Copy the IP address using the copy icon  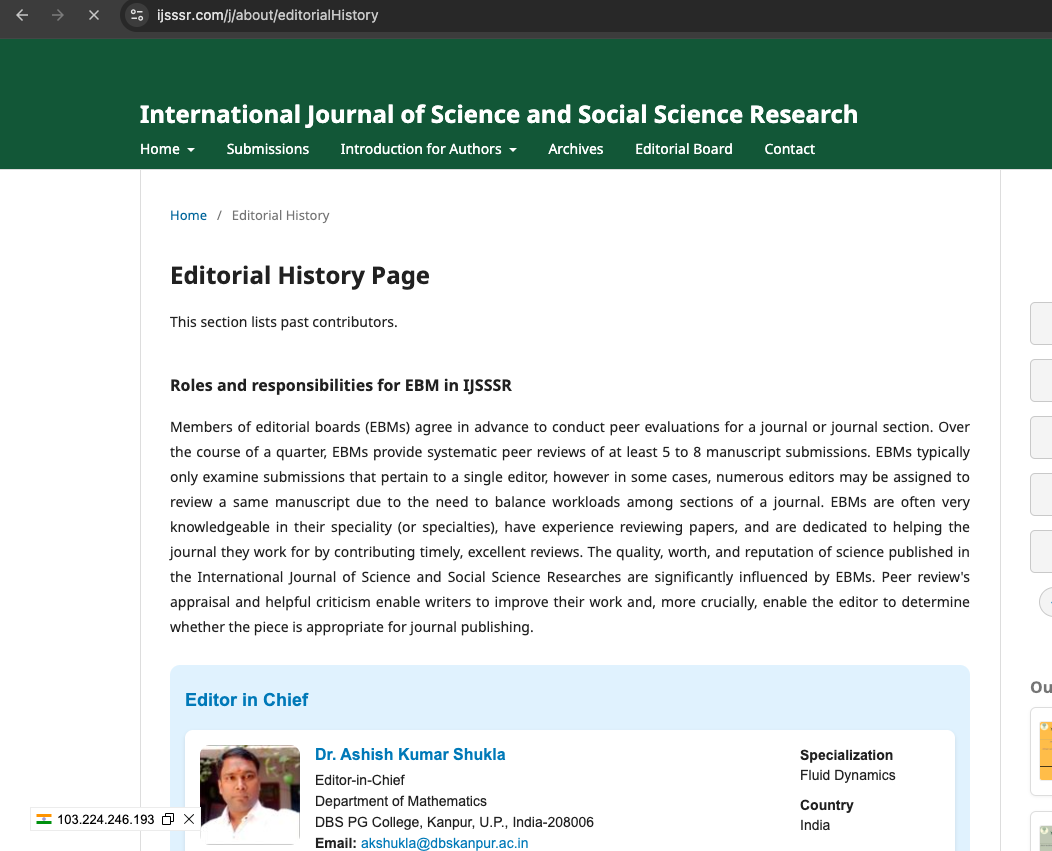(x=168, y=819)
